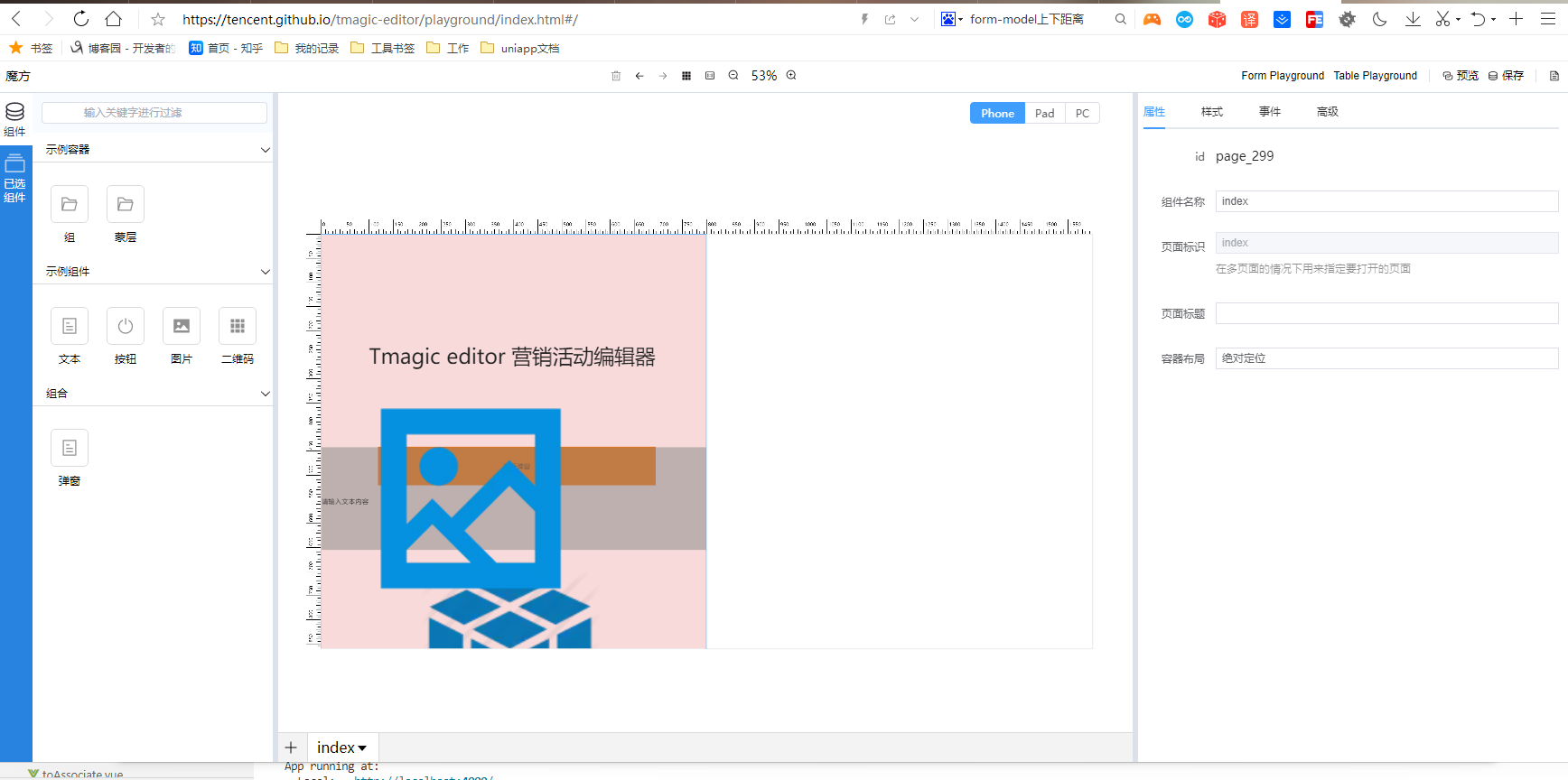
Task: Click the Tmagic editor title text on canvas
Action: (512, 357)
